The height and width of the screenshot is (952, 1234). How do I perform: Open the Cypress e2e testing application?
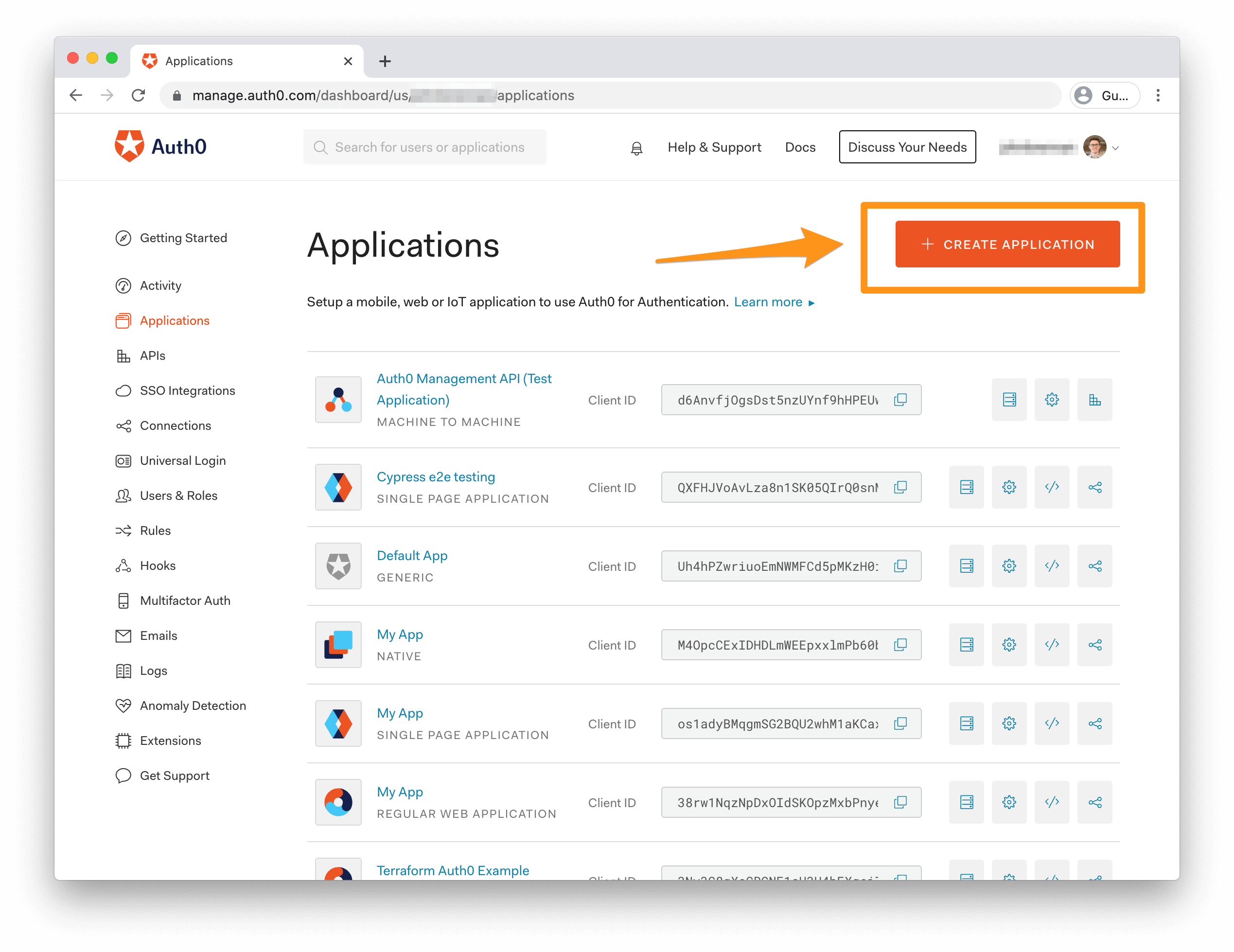click(435, 477)
